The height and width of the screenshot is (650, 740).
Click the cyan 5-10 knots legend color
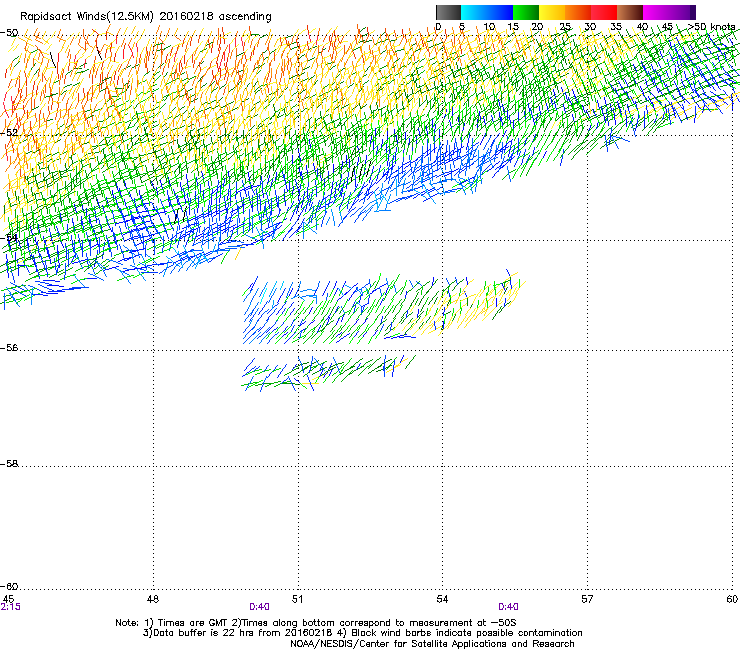474,12
